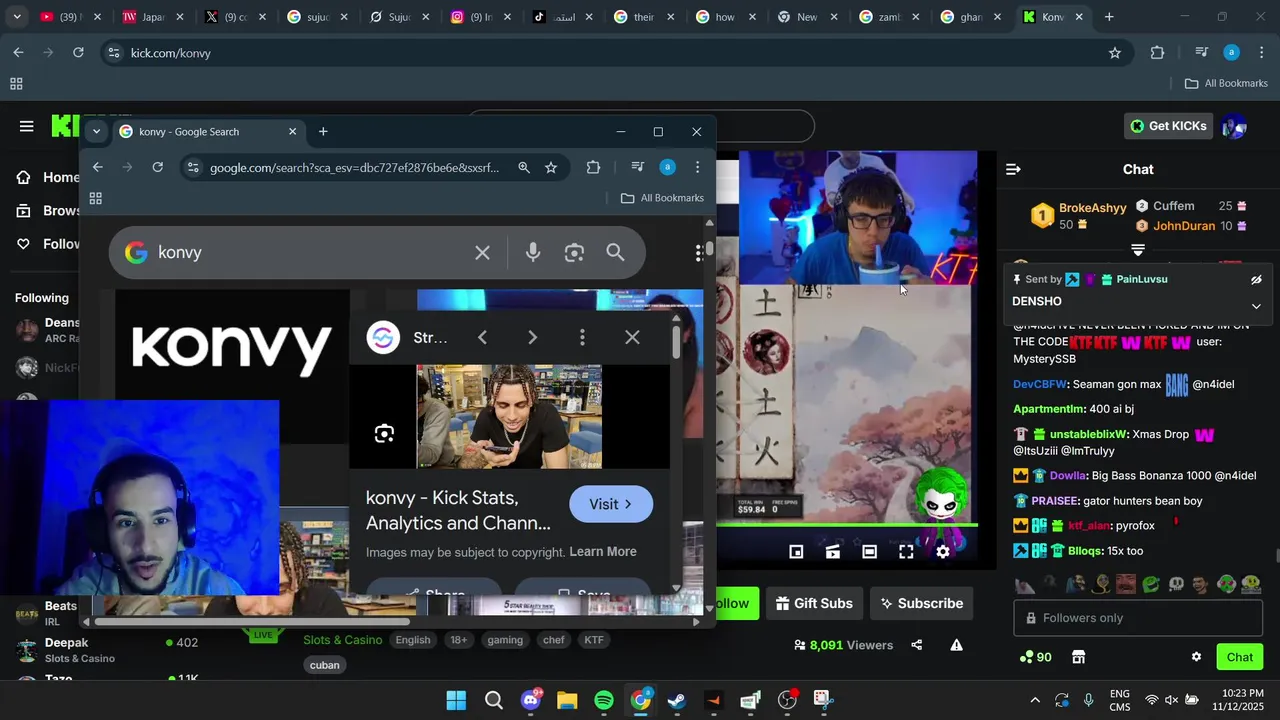Open Slots & Casino category link
This screenshot has width=1280, height=720.
tap(343, 640)
